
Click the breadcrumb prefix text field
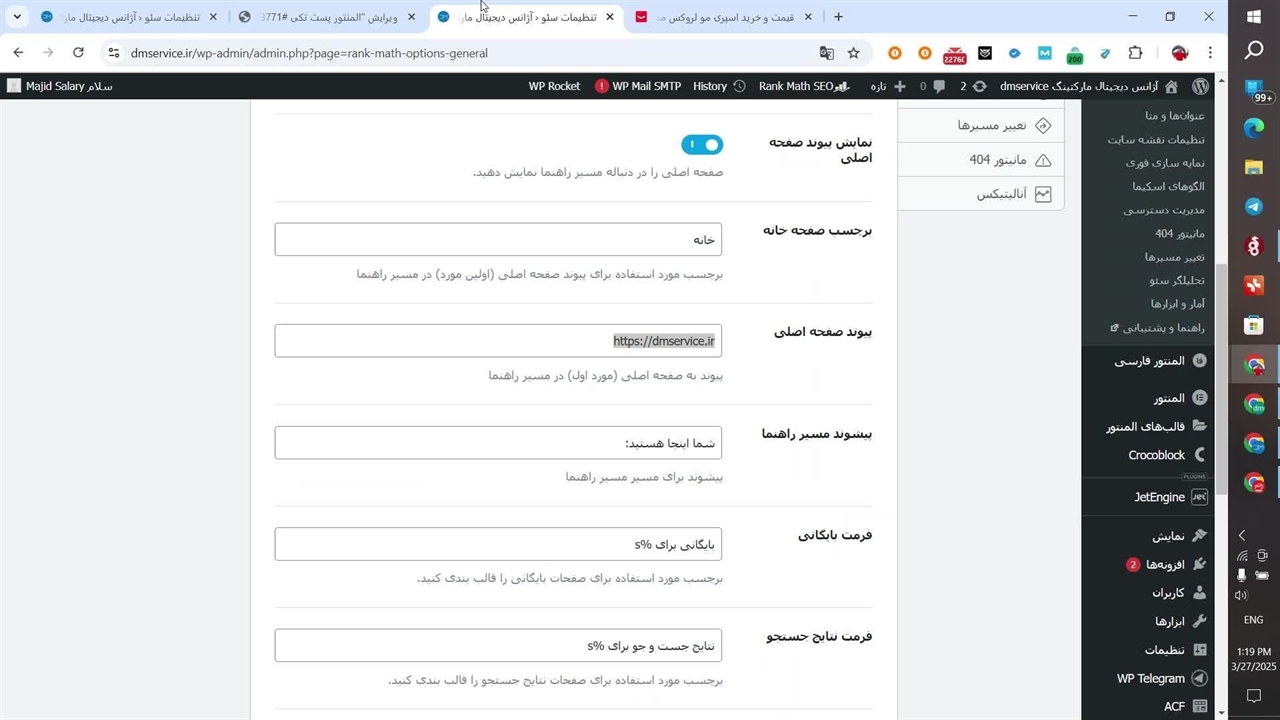[498, 443]
